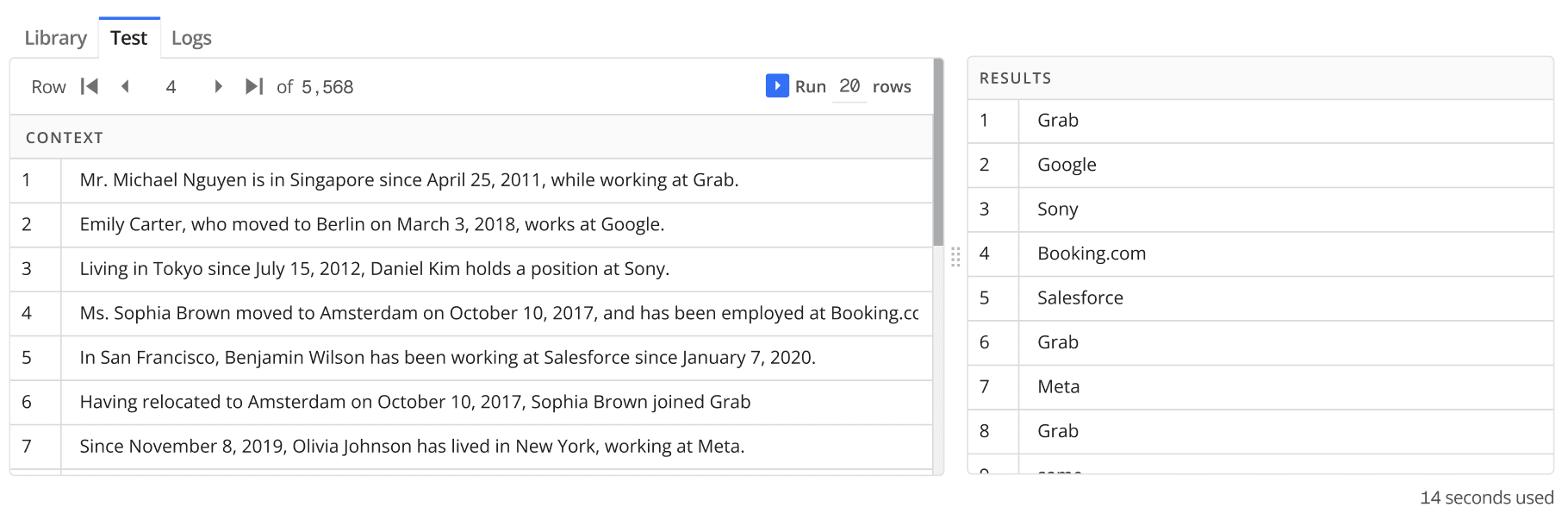Screen dimensions: 1568x526
Task: Select the Michael Nguyen context row
Action: [x=471, y=180]
